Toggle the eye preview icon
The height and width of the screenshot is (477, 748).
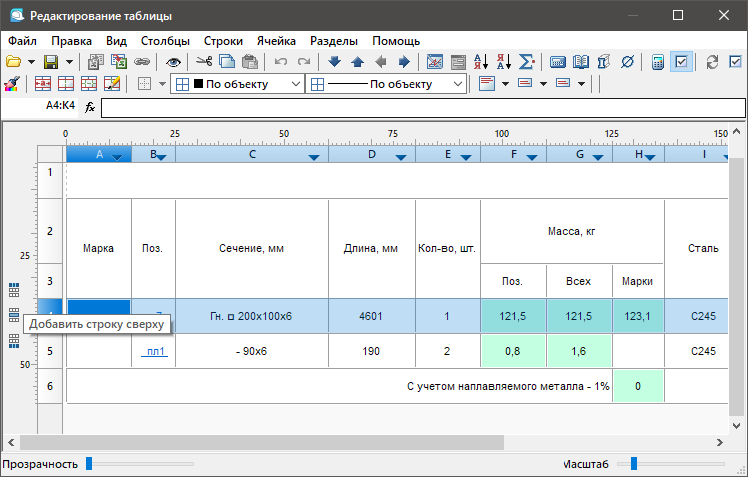[173, 62]
